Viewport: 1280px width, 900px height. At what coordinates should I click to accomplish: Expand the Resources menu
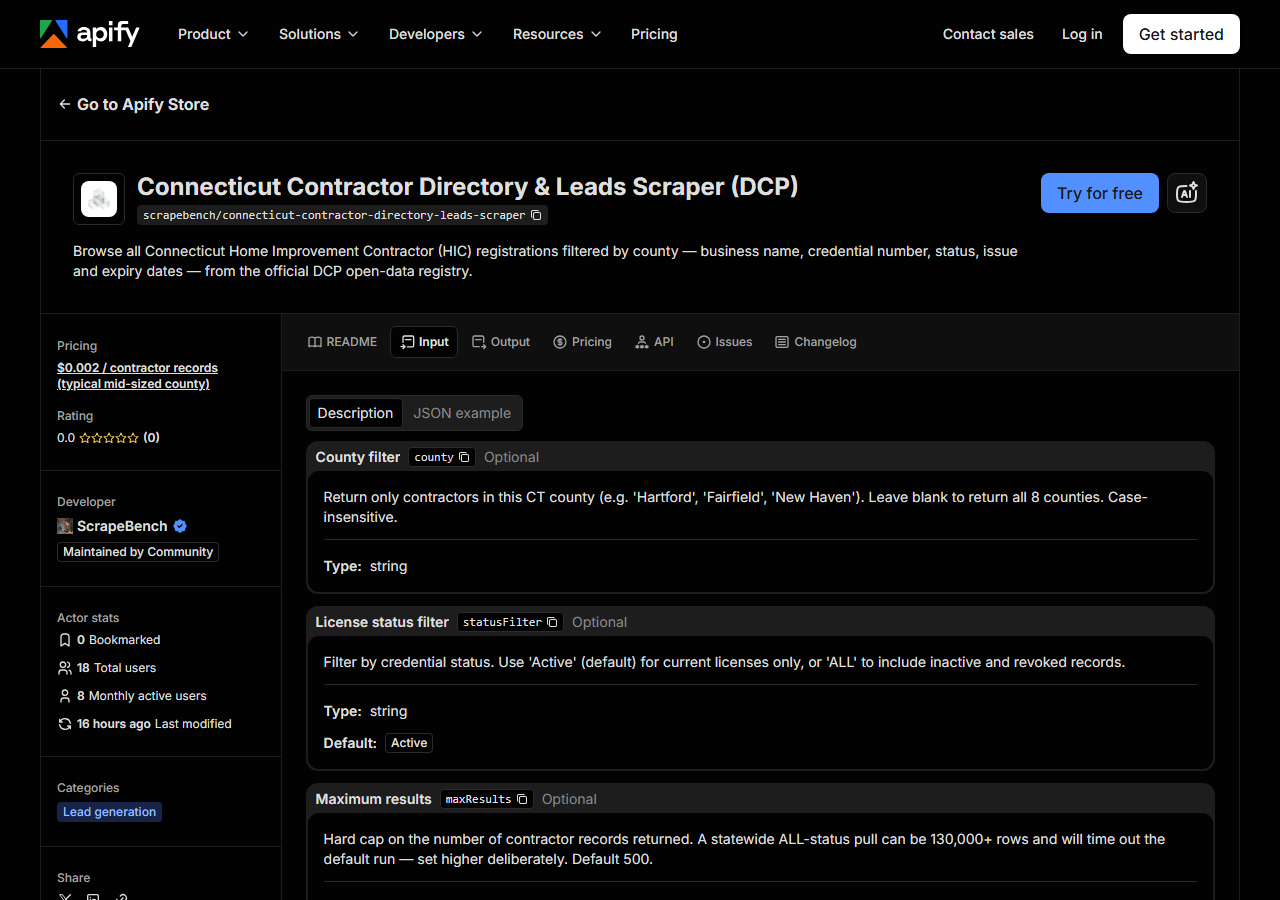(557, 34)
